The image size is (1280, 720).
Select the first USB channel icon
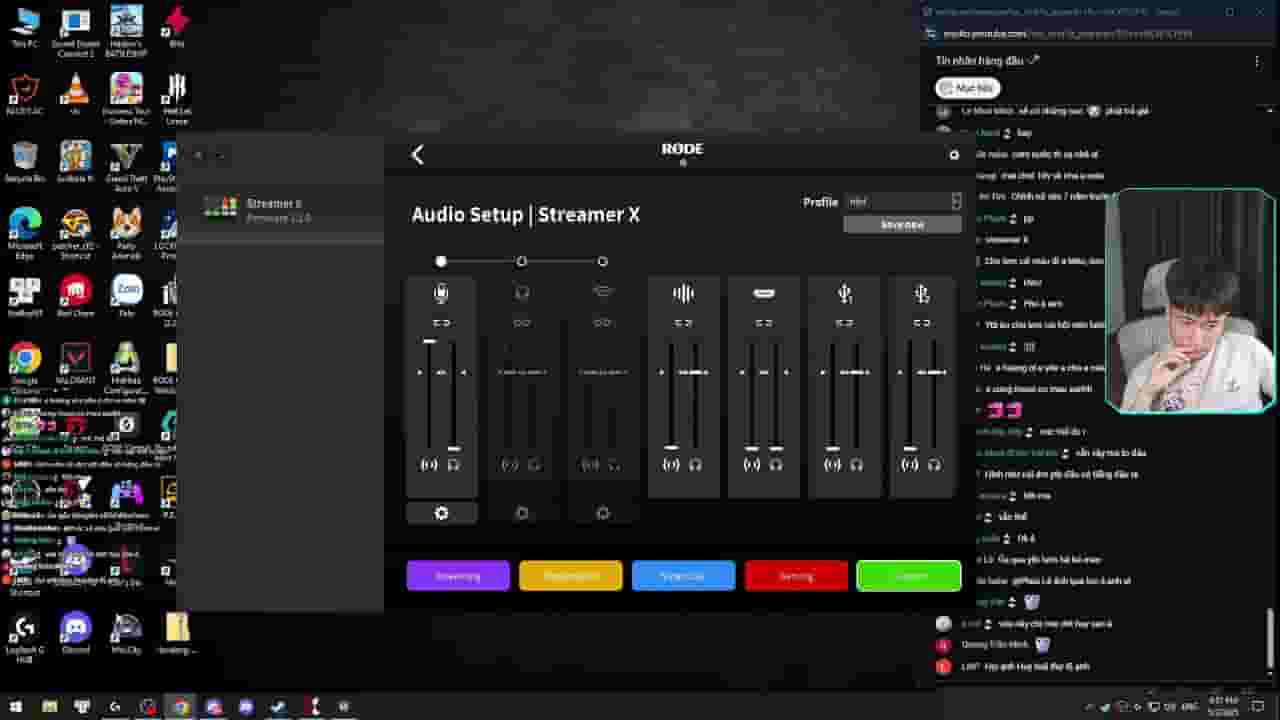(845, 293)
